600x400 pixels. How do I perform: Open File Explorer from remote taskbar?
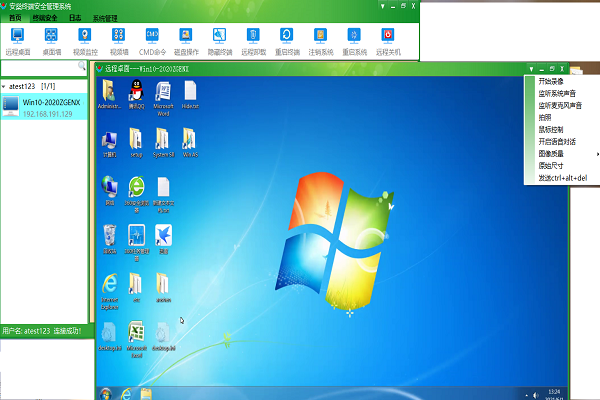coord(146,394)
